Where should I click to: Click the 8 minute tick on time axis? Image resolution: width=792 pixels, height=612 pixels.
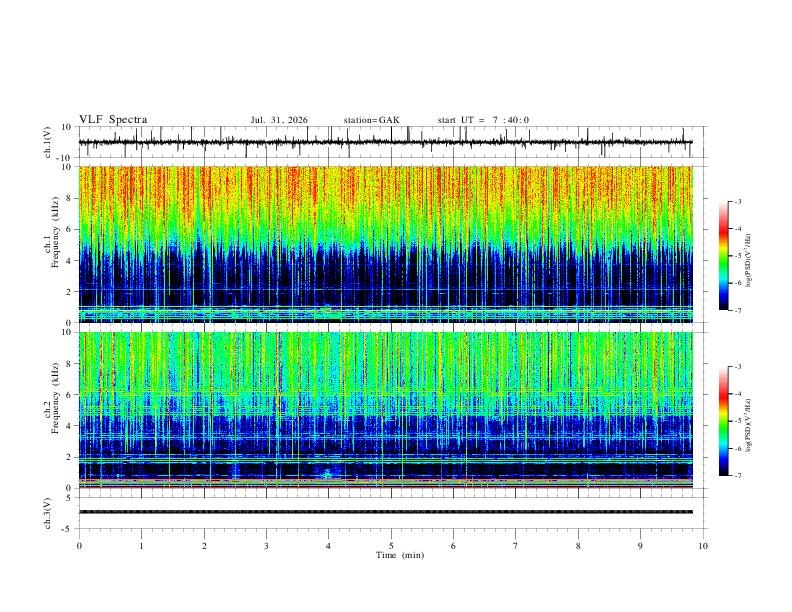click(x=578, y=546)
